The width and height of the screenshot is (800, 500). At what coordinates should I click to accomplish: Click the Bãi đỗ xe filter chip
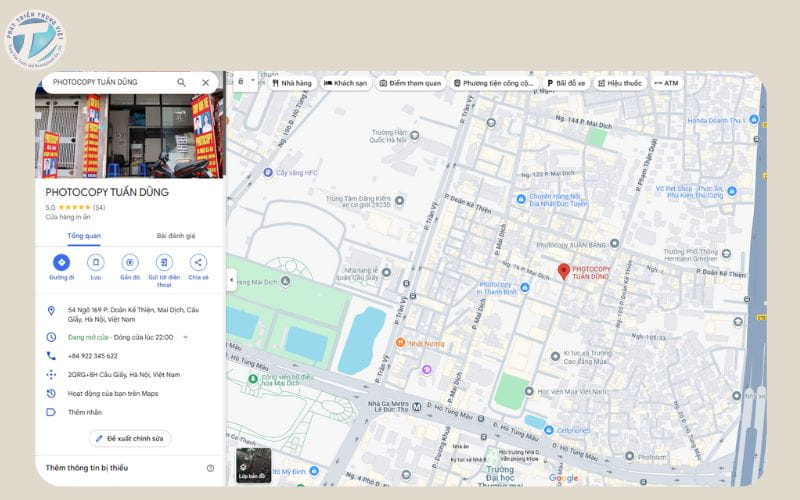point(566,83)
